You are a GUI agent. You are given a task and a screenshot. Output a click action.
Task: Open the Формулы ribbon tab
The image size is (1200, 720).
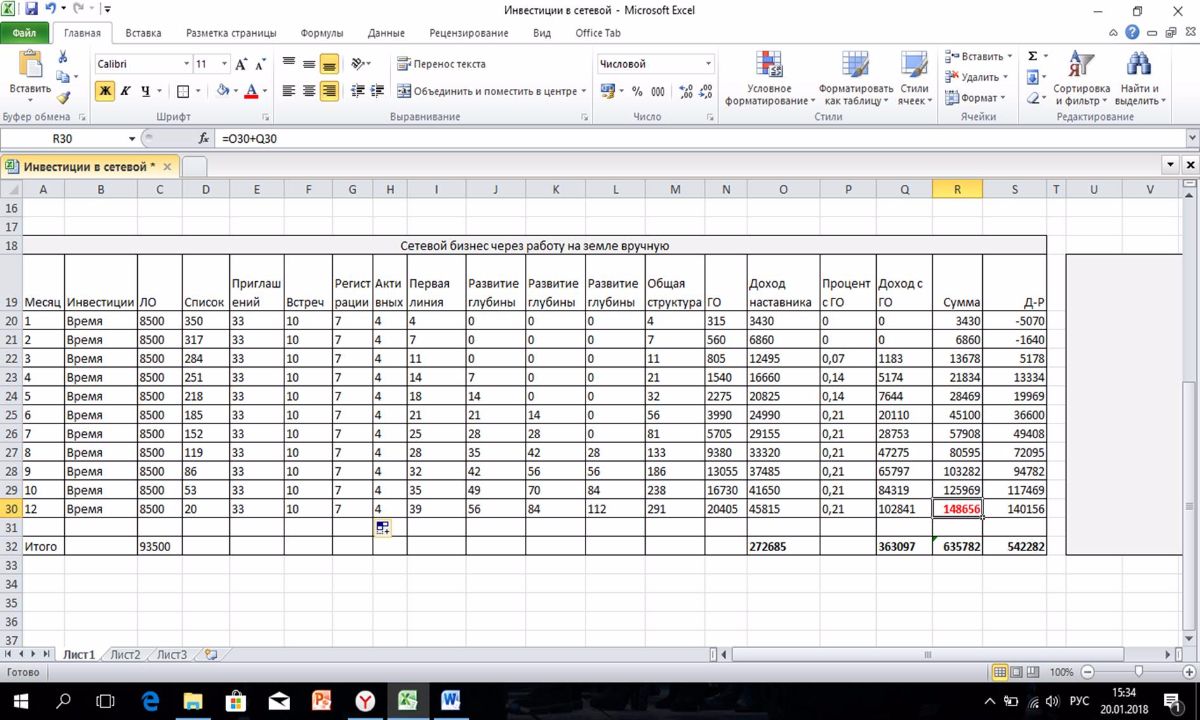coord(322,33)
